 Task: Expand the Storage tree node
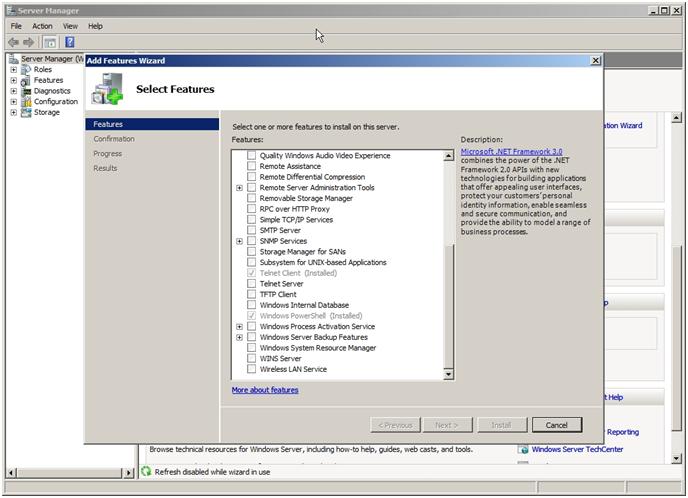click(x=14, y=112)
